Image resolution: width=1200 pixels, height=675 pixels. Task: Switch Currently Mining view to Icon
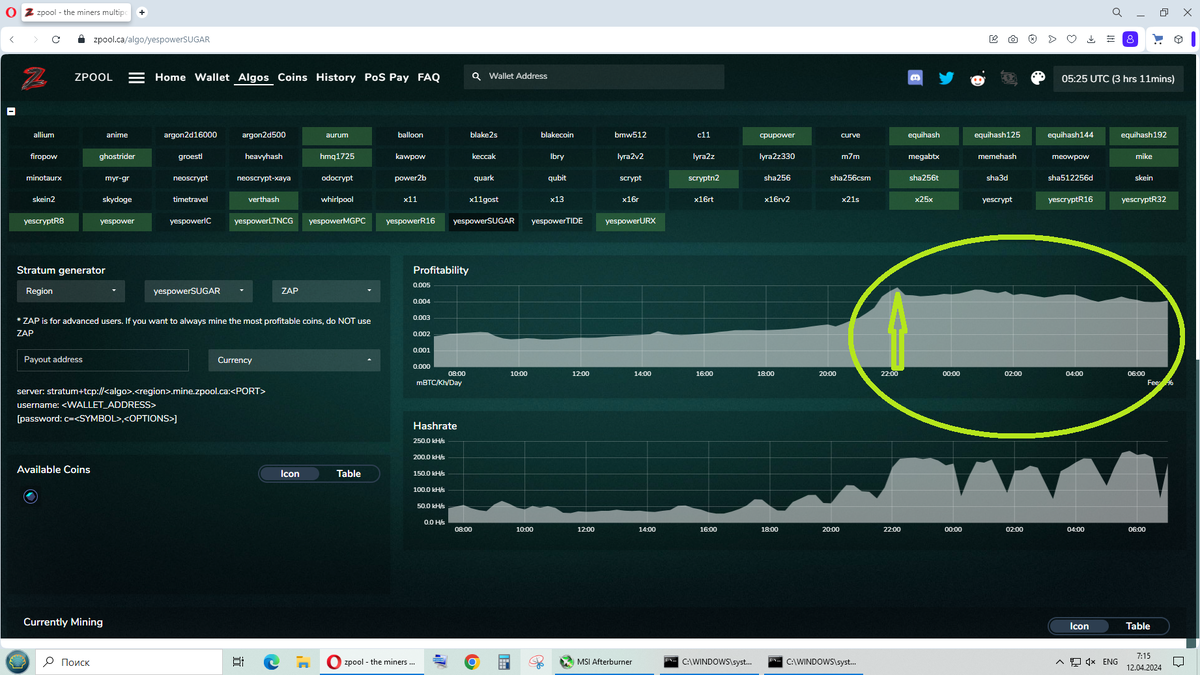point(1079,626)
